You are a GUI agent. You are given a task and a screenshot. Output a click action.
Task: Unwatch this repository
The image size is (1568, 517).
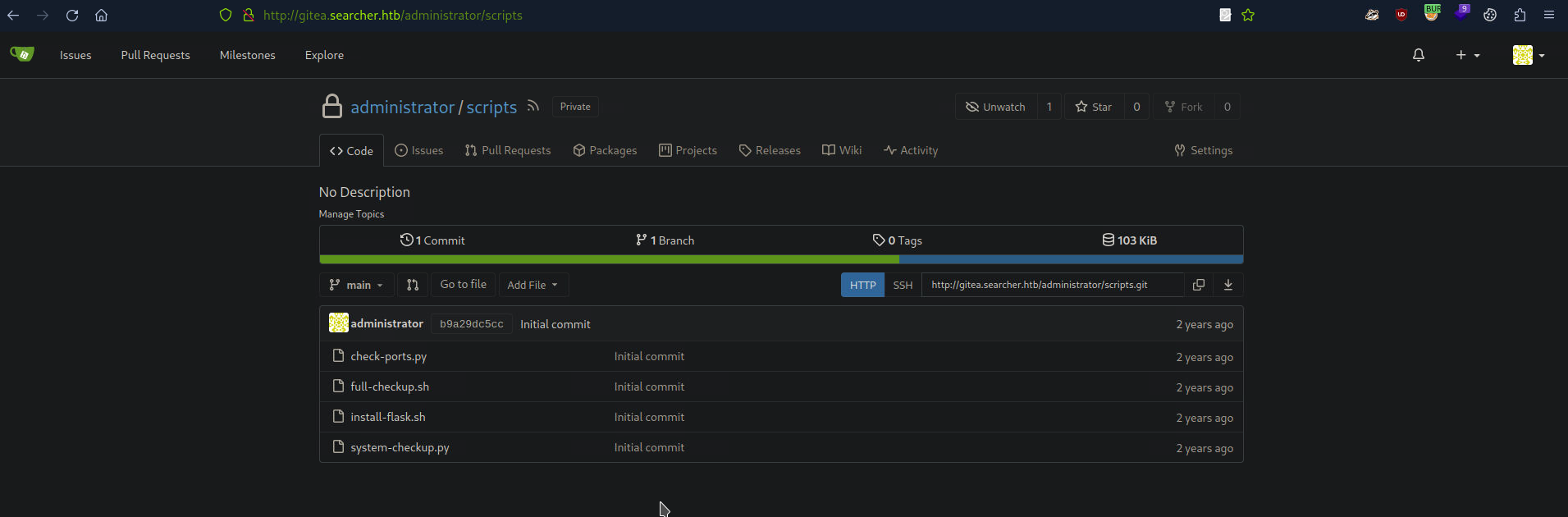tap(996, 107)
